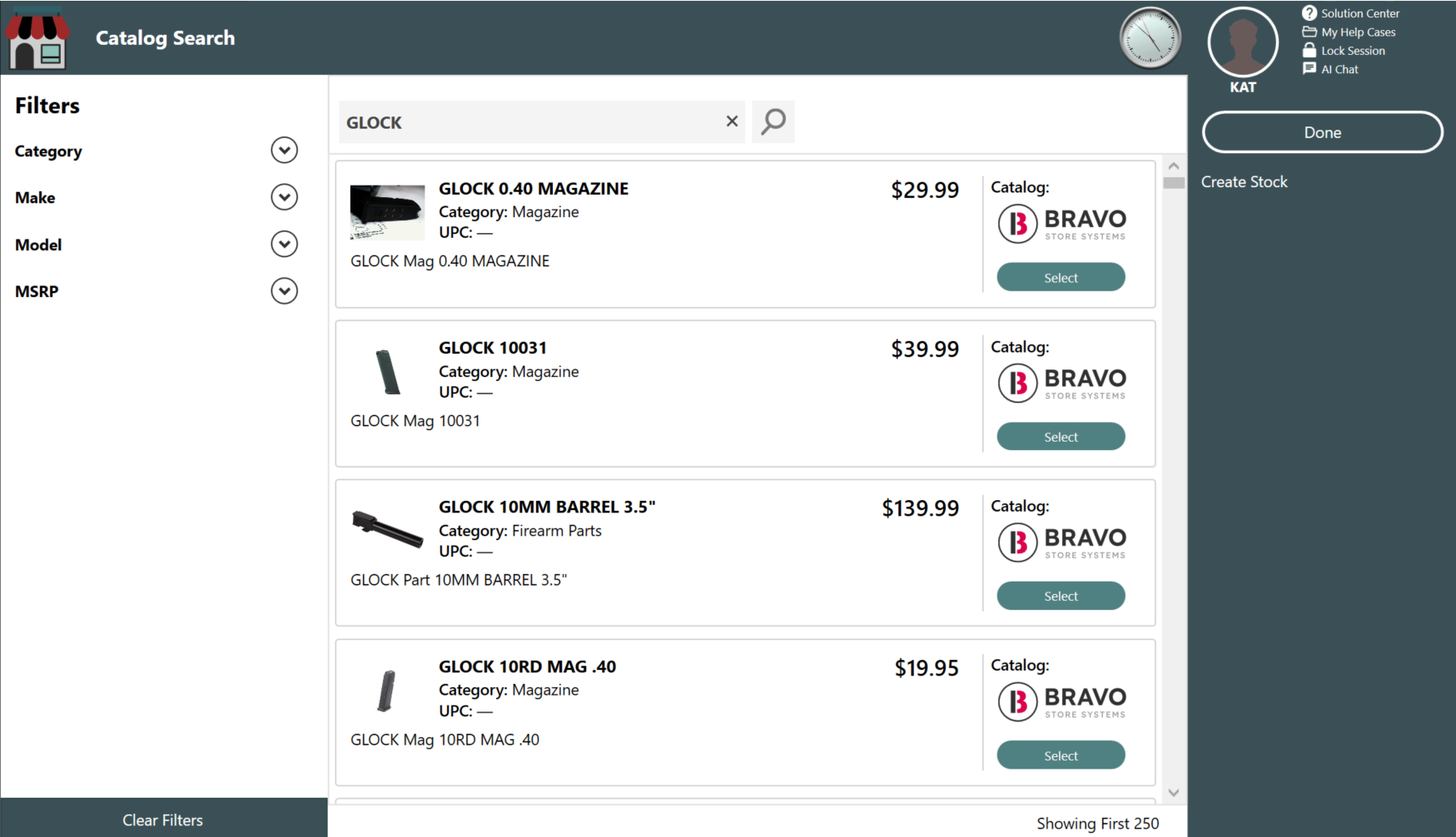Expand the Model filter

284,245
